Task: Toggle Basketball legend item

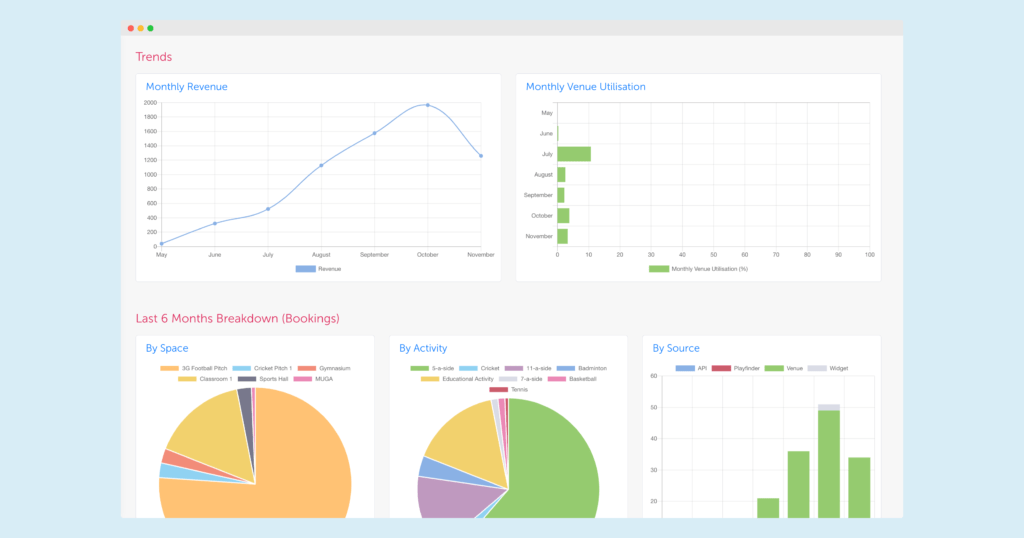Action: pyautogui.click(x=572, y=379)
